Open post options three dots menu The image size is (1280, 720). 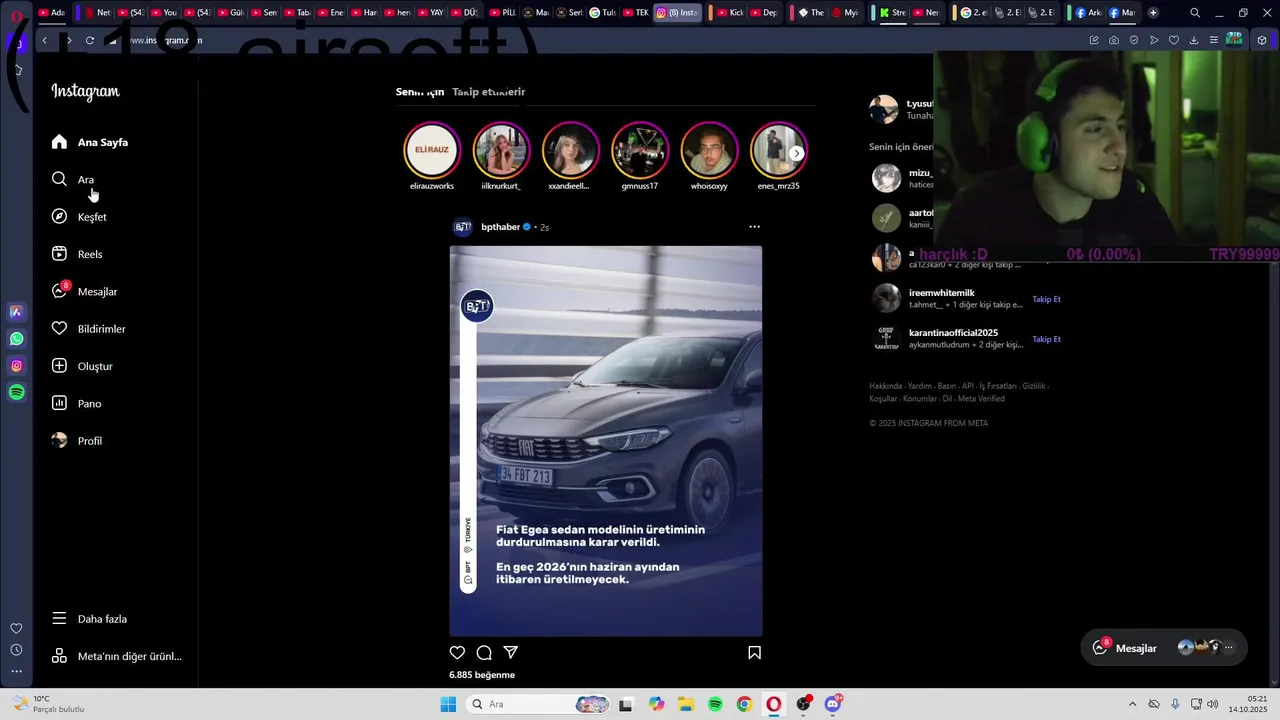point(755,227)
